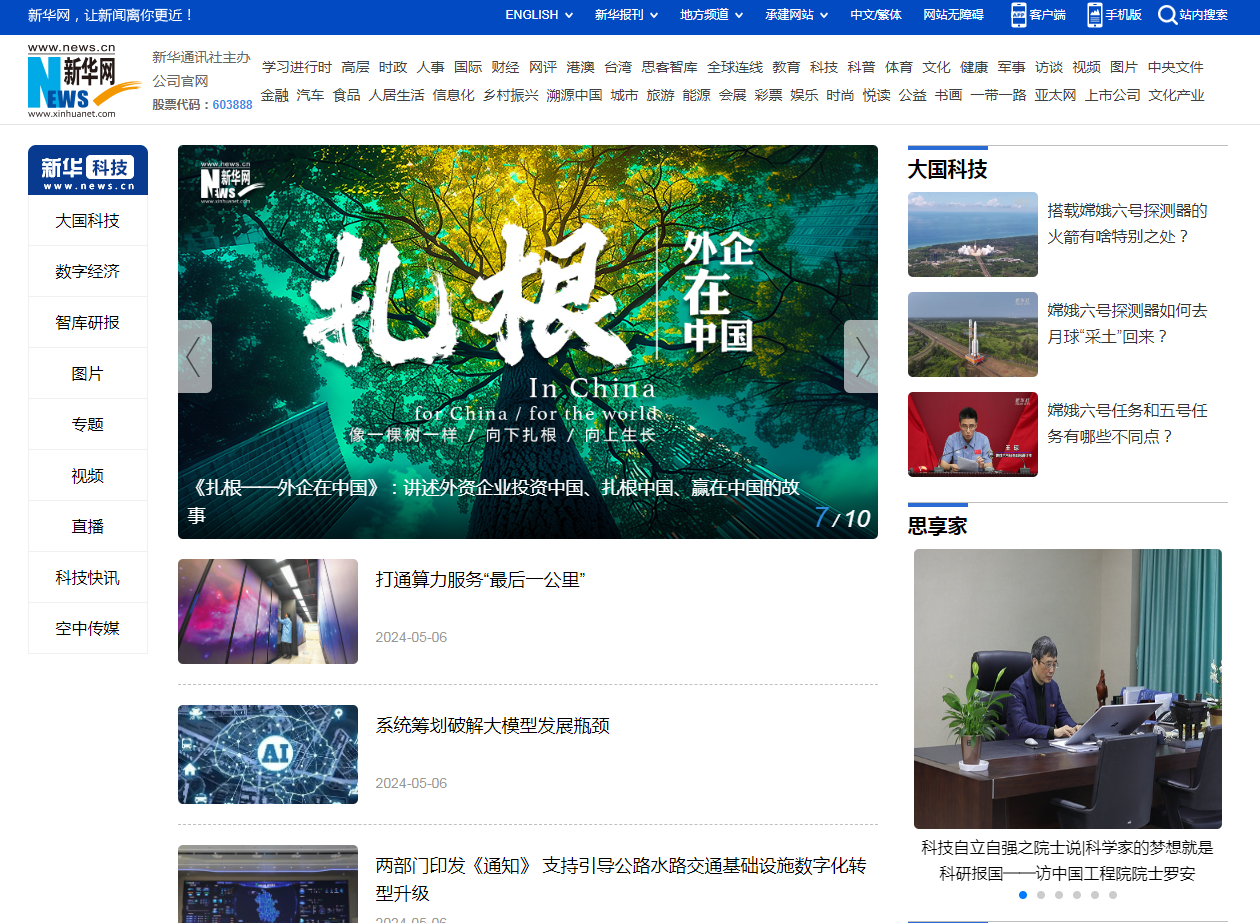This screenshot has height=923, width=1260.
Task: Select first 思享家 slider dot
Action: [x=1023, y=895]
